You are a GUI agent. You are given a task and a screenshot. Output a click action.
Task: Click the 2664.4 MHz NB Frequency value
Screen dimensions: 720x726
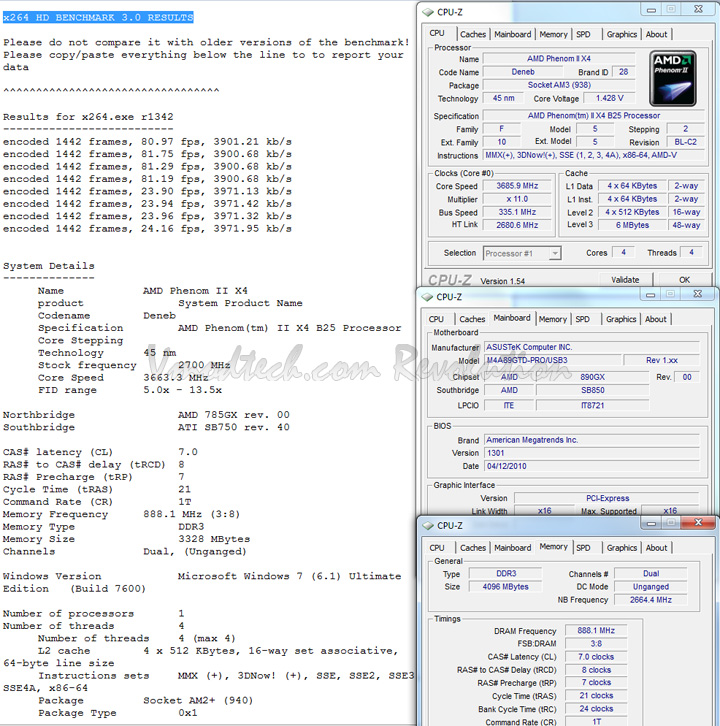651,600
